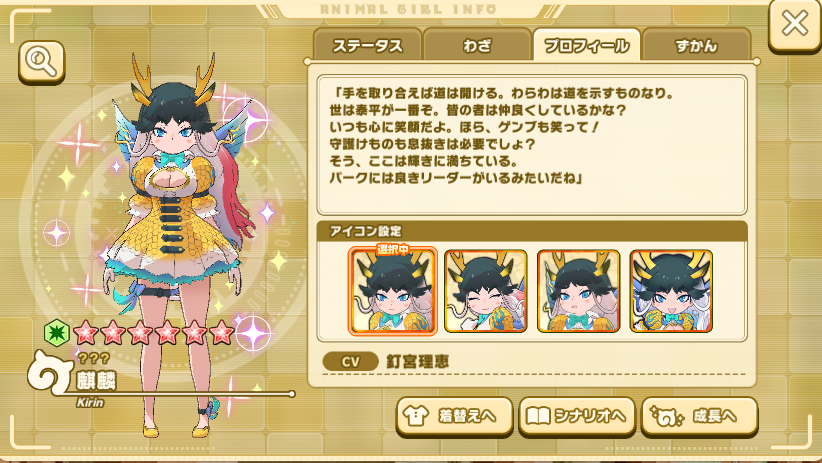
Task: Click the magnifying glass zoom icon
Action: [x=41, y=62]
